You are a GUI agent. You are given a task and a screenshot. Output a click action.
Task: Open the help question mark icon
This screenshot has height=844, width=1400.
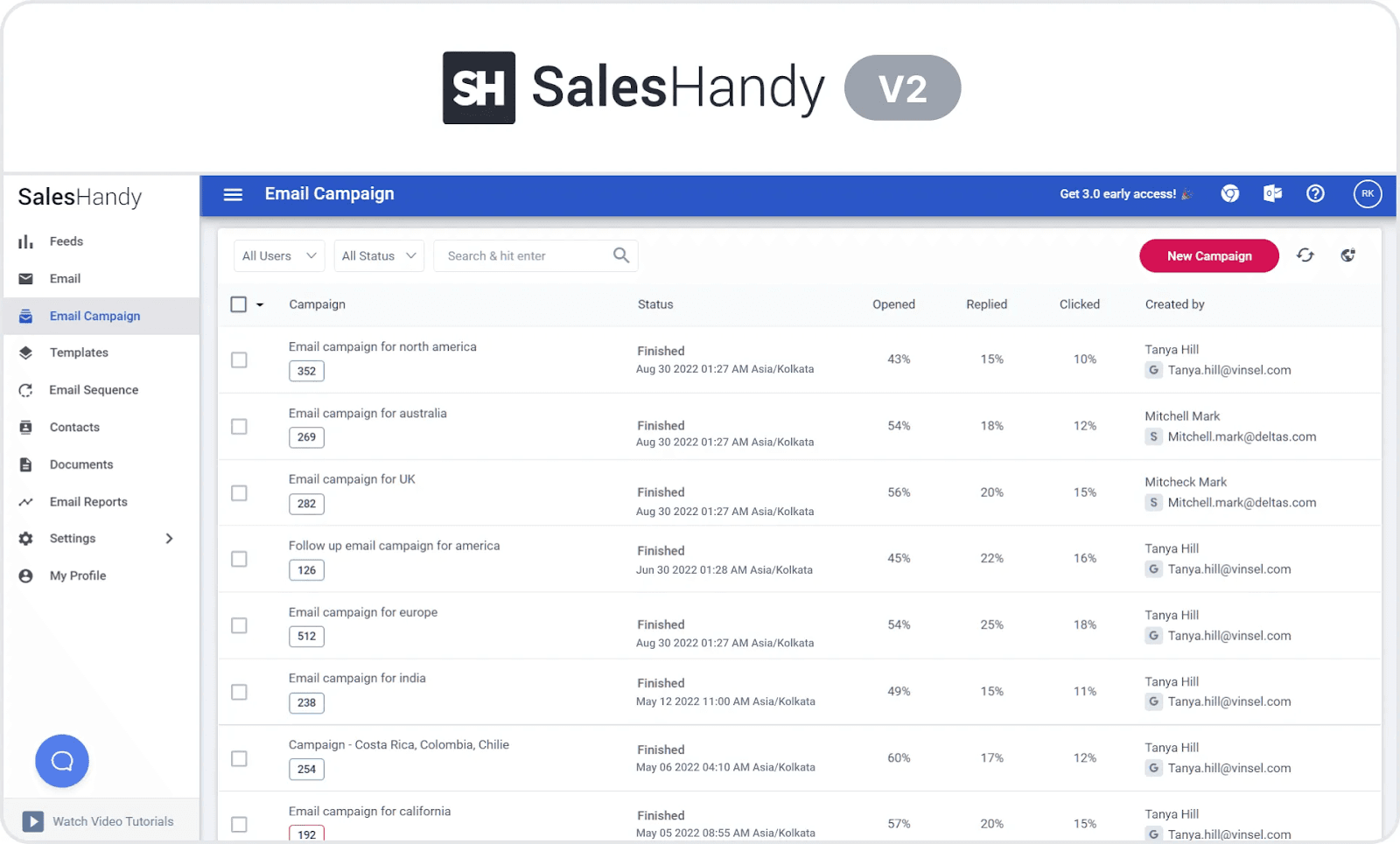(x=1315, y=194)
